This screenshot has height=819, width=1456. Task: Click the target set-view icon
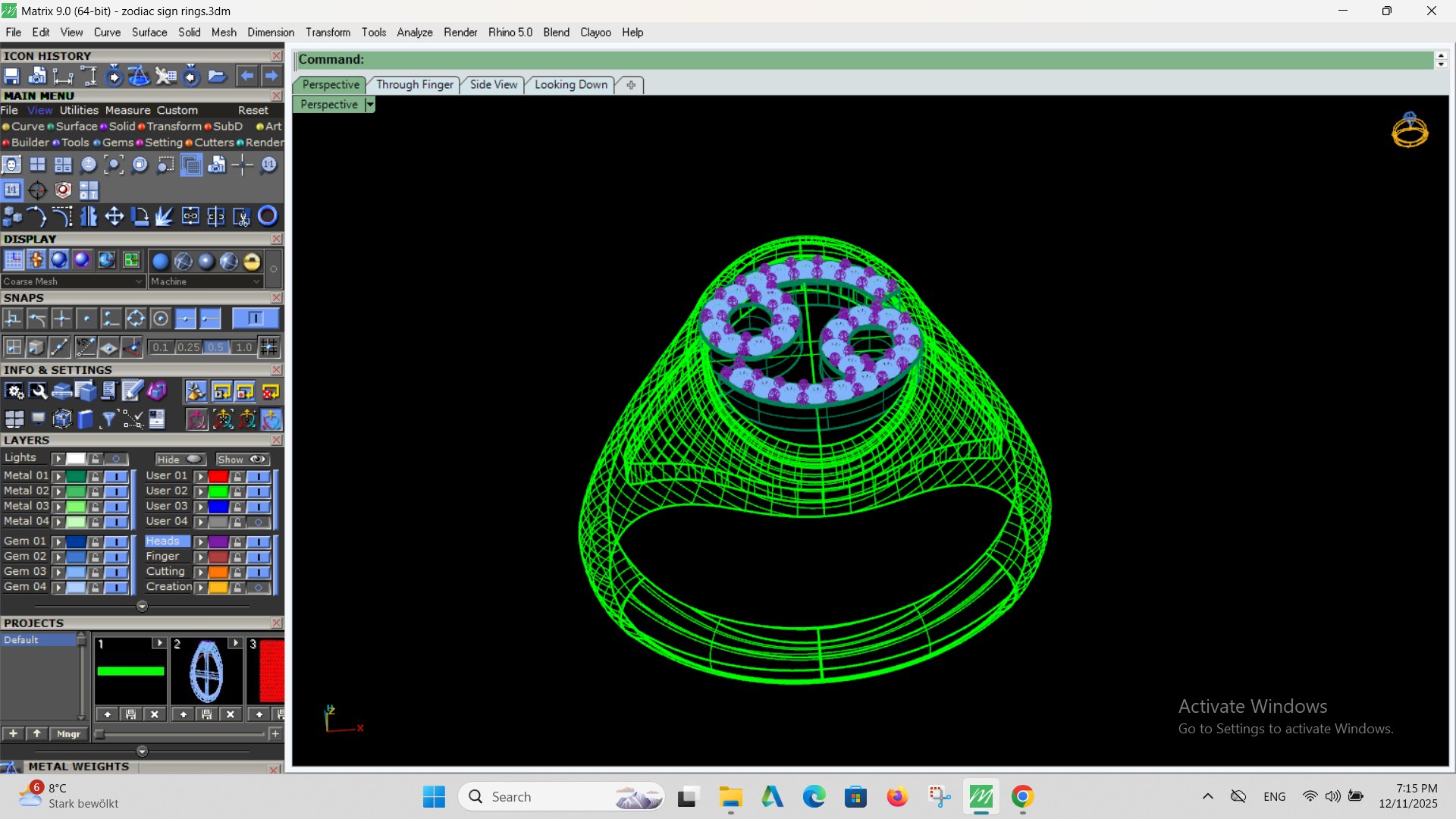point(37,190)
